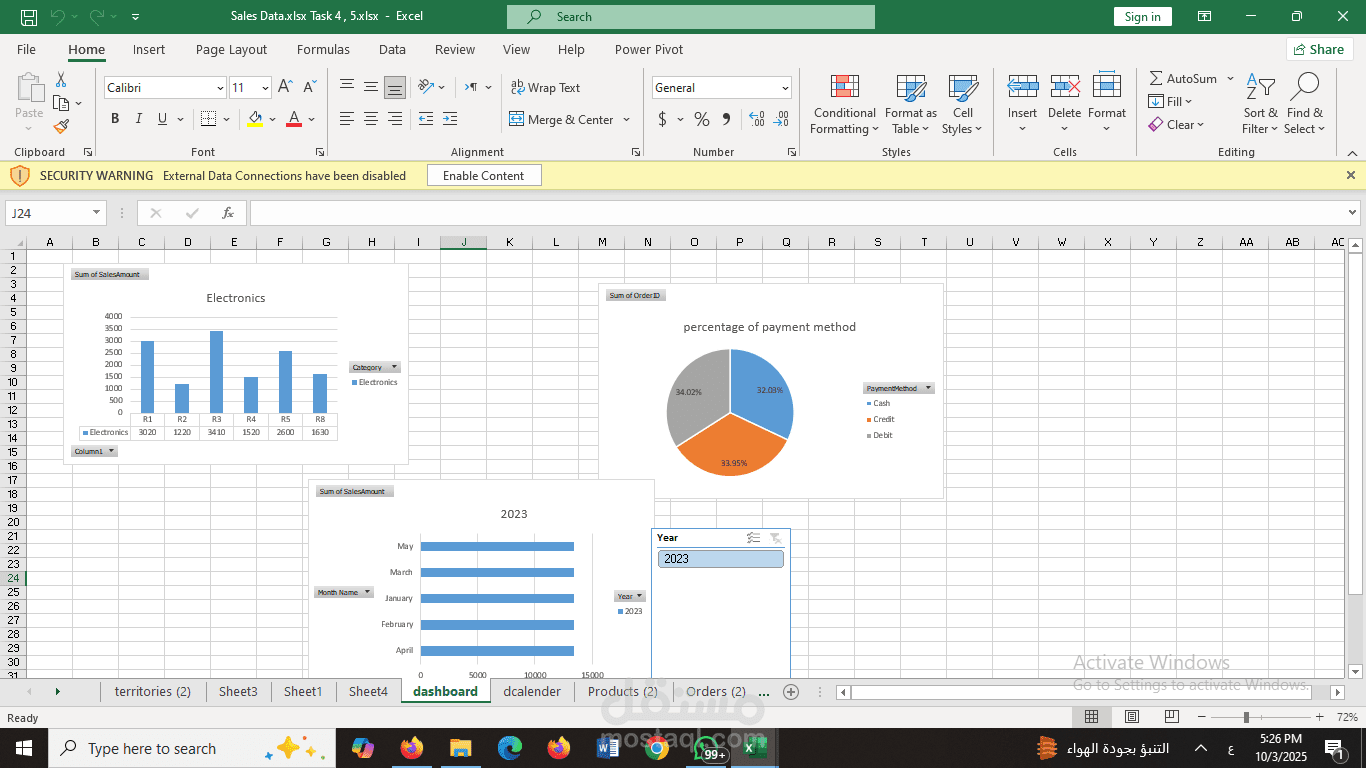Viewport: 1366px width, 768px height.
Task: Open Conditional Formatting menu
Action: (844, 104)
